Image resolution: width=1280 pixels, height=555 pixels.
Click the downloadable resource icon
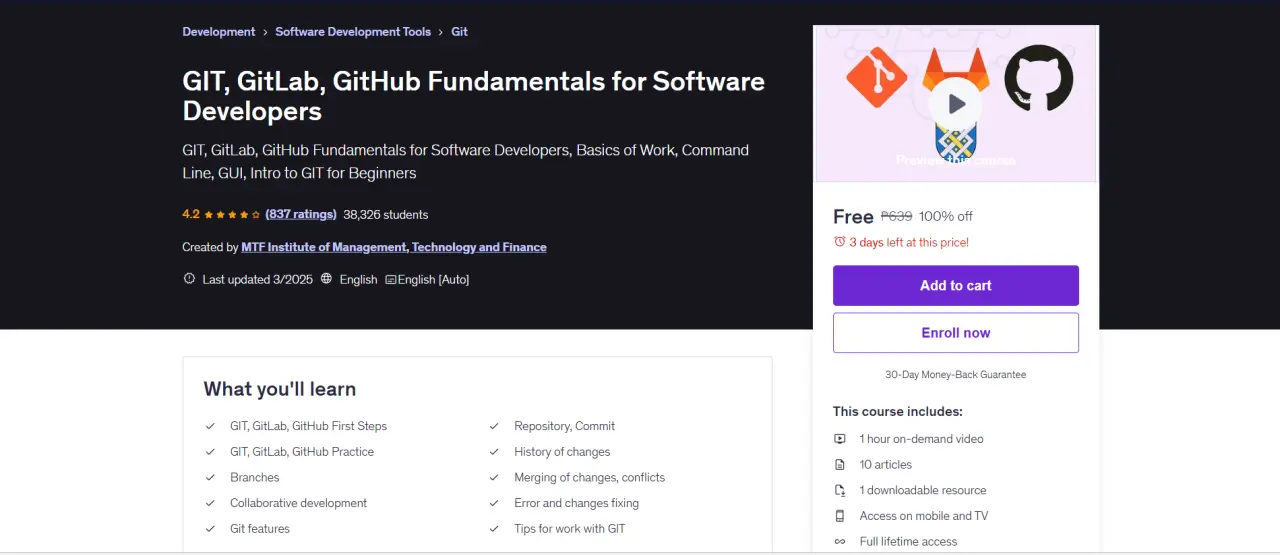(x=840, y=490)
